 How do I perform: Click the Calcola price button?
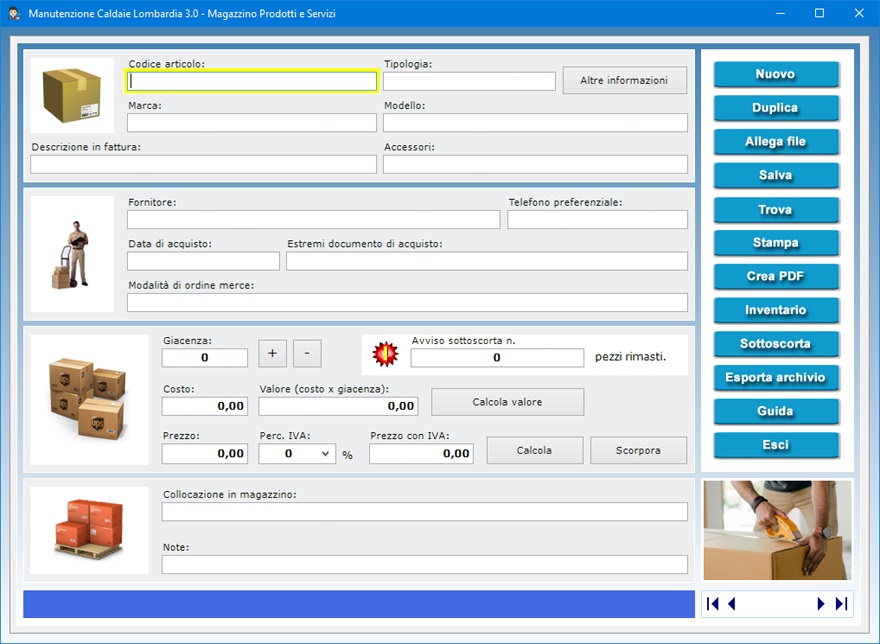pyautogui.click(x=534, y=450)
